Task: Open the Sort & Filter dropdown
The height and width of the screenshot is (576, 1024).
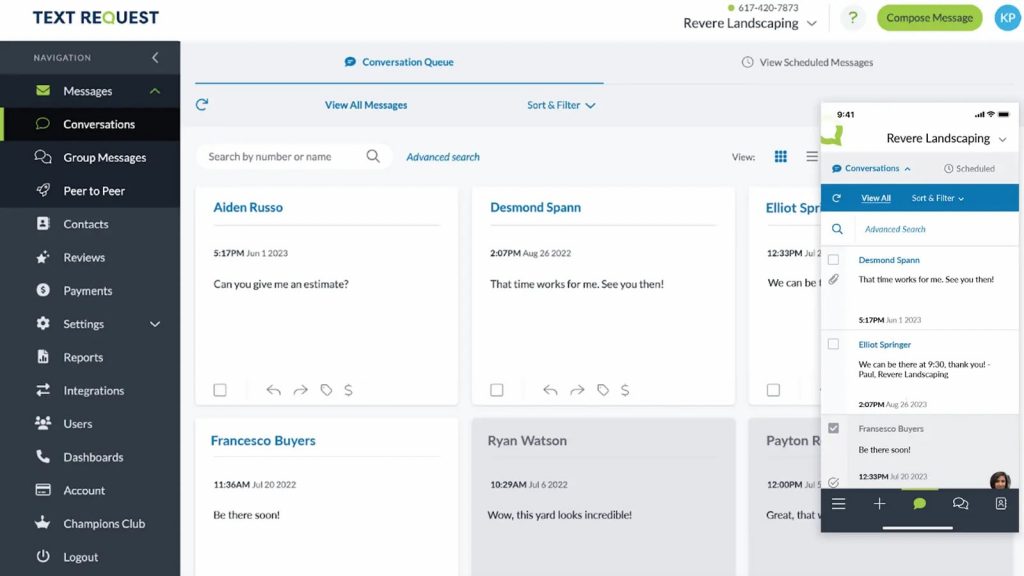Action: (x=561, y=105)
